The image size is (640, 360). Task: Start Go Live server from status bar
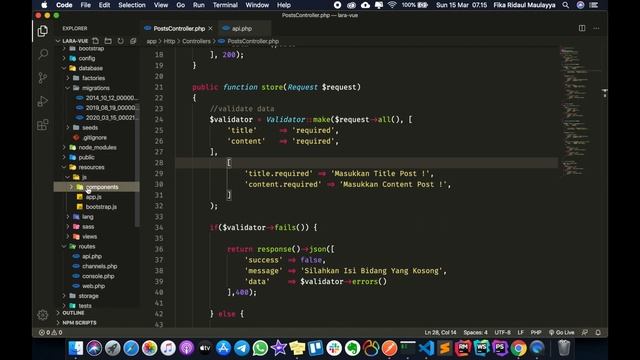[562, 332]
